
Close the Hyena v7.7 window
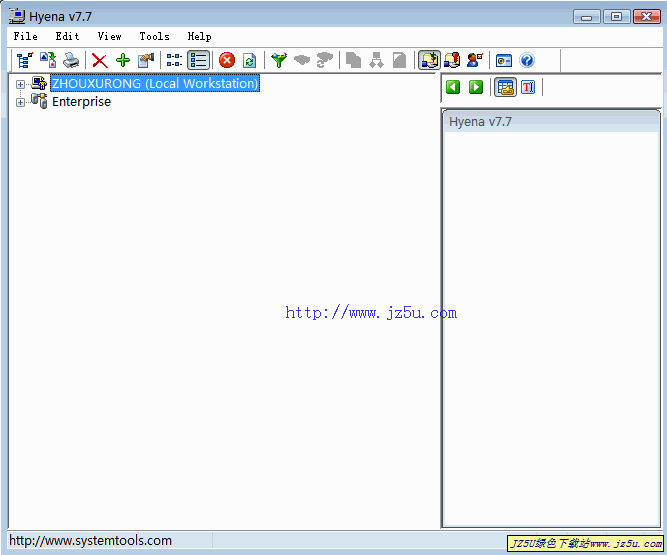click(x=647, y=17)
